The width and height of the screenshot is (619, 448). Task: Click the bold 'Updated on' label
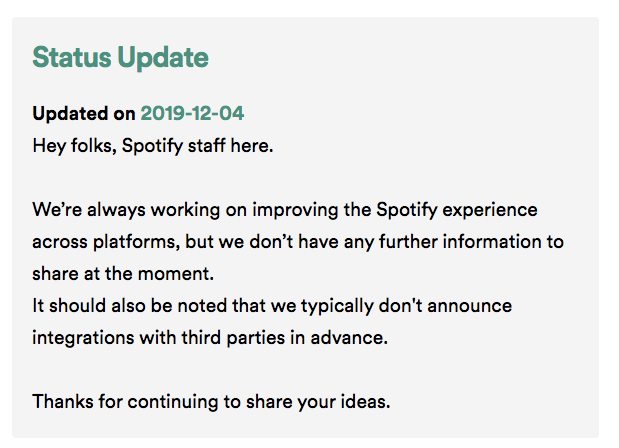[84, 114]
